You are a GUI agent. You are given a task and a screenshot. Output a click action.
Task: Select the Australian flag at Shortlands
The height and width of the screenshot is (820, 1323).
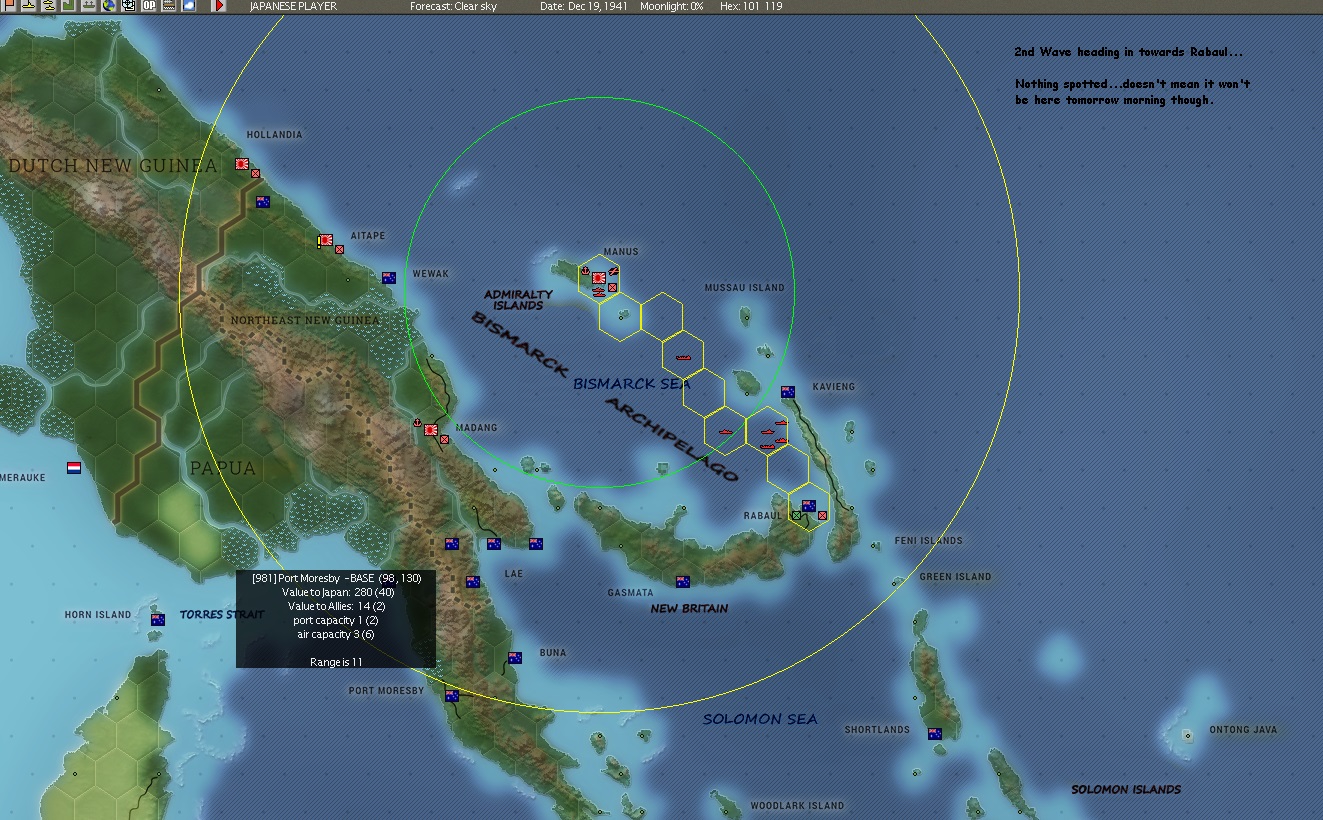(935, 733)
